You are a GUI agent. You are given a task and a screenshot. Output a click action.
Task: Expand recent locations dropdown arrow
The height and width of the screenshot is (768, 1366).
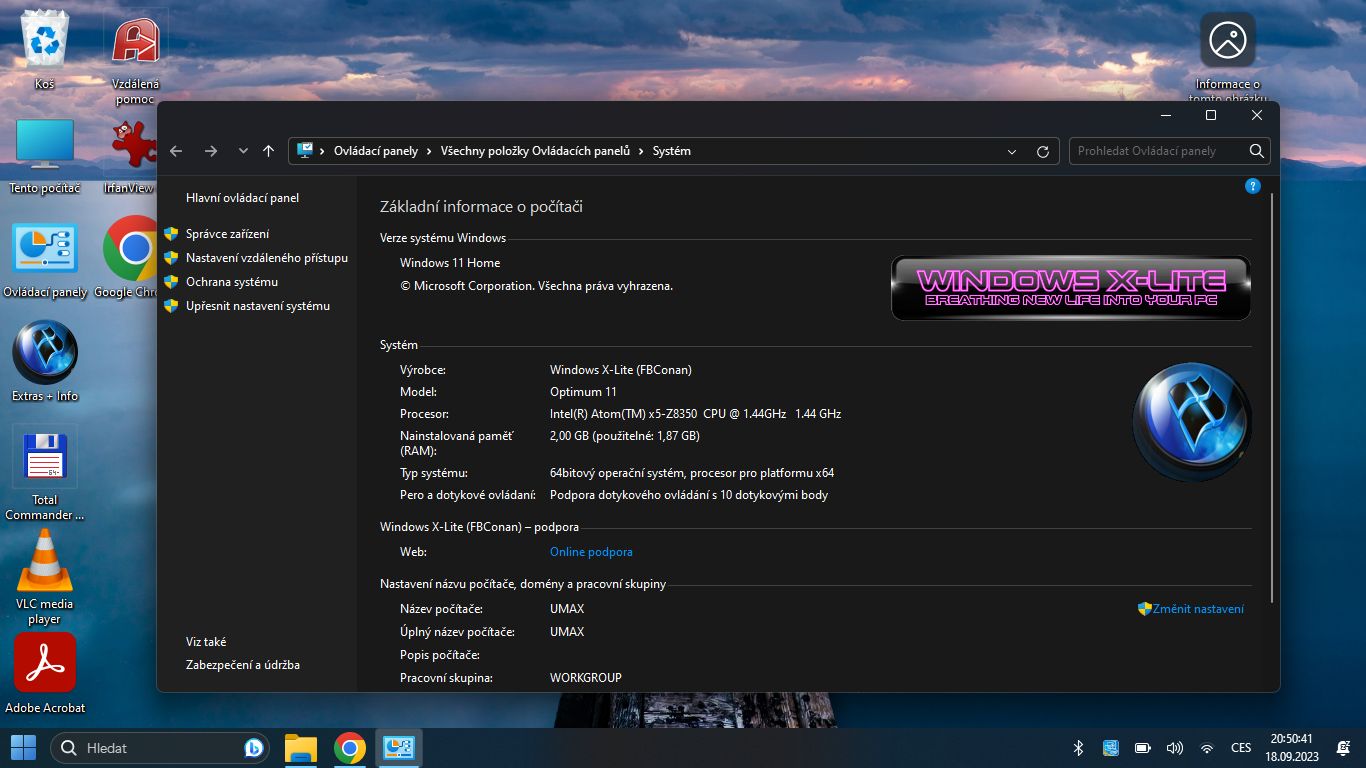point(242,151)
